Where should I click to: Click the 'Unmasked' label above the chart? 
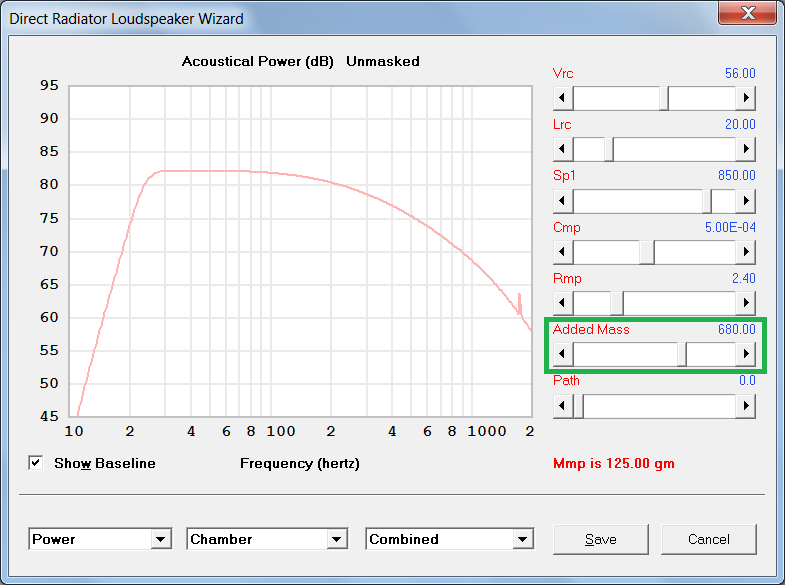pos(383,62)
